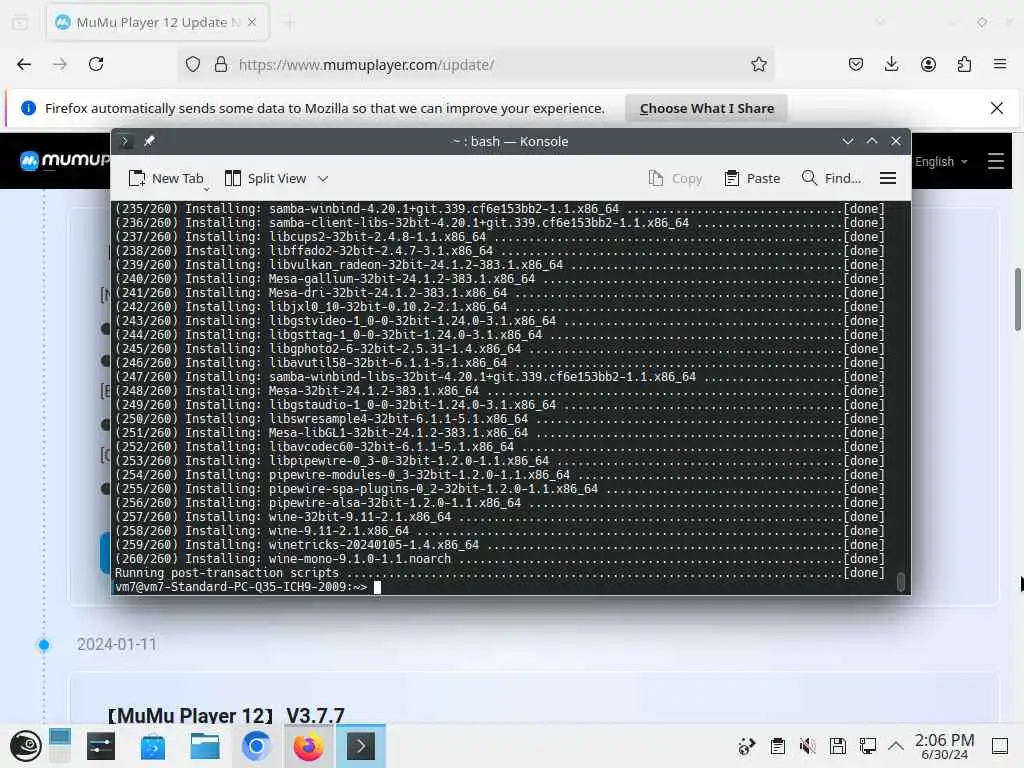Click the wine-mono-9.1.0 install line
This screenshot has width=1024, height=768.
500,558
